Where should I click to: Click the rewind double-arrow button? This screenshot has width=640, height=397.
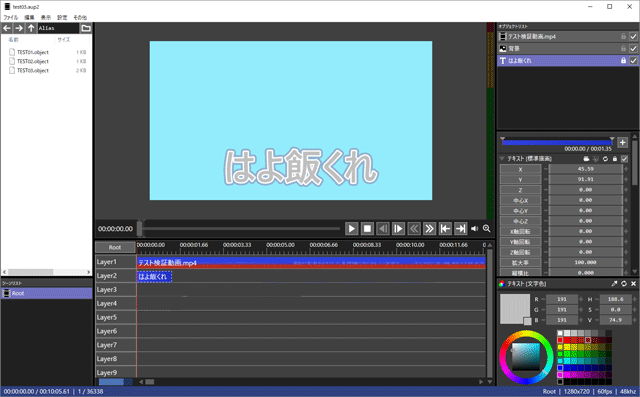[413, 228]
